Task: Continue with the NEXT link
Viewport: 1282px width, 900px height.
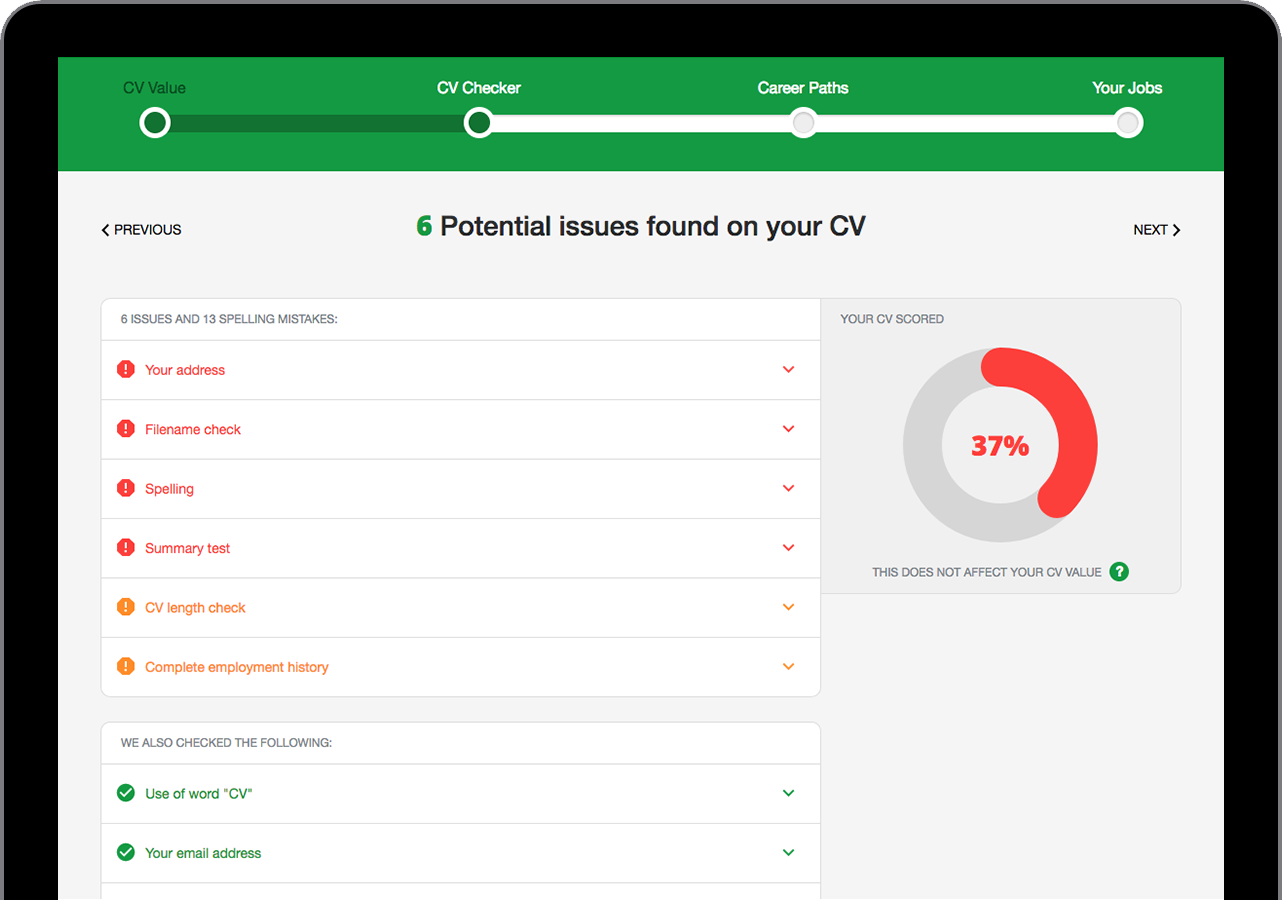Action: pyautogui.click(x=1157, y=230)
